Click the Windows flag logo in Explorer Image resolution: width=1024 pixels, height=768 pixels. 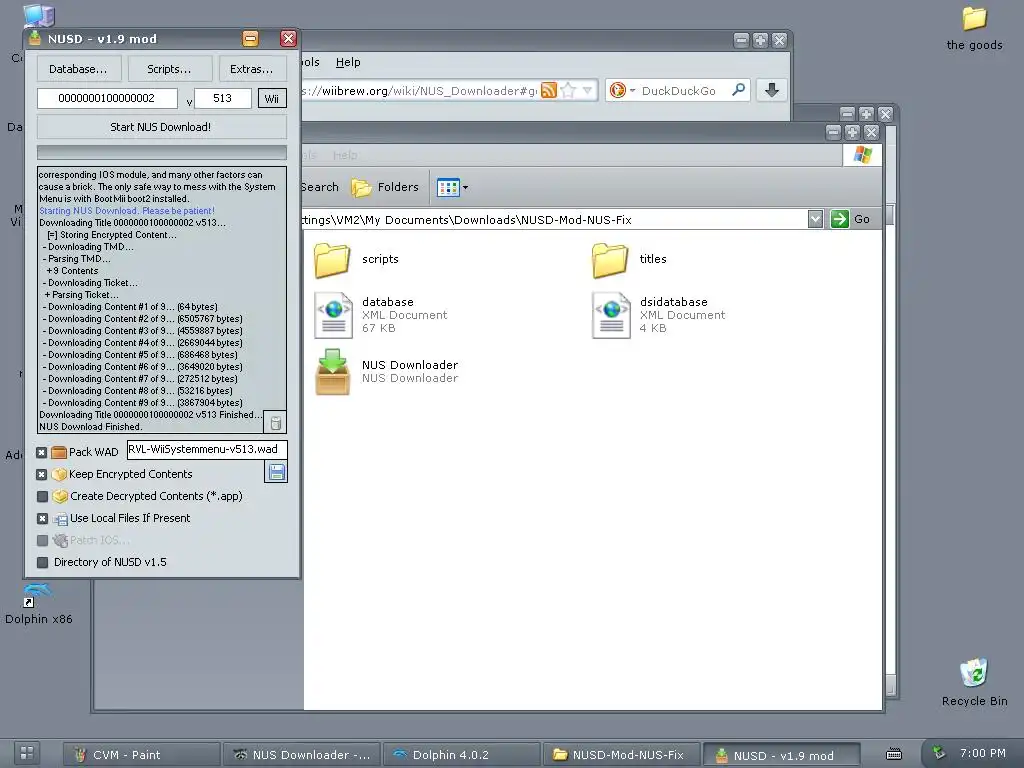(863, 155)
